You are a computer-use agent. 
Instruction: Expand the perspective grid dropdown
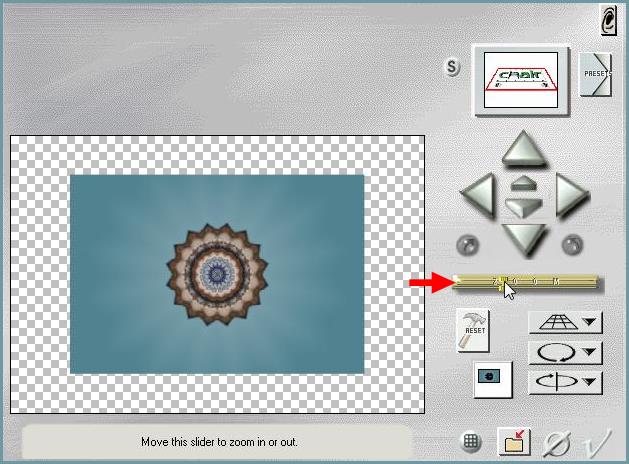pyautogui.click(x=564, y=322)
